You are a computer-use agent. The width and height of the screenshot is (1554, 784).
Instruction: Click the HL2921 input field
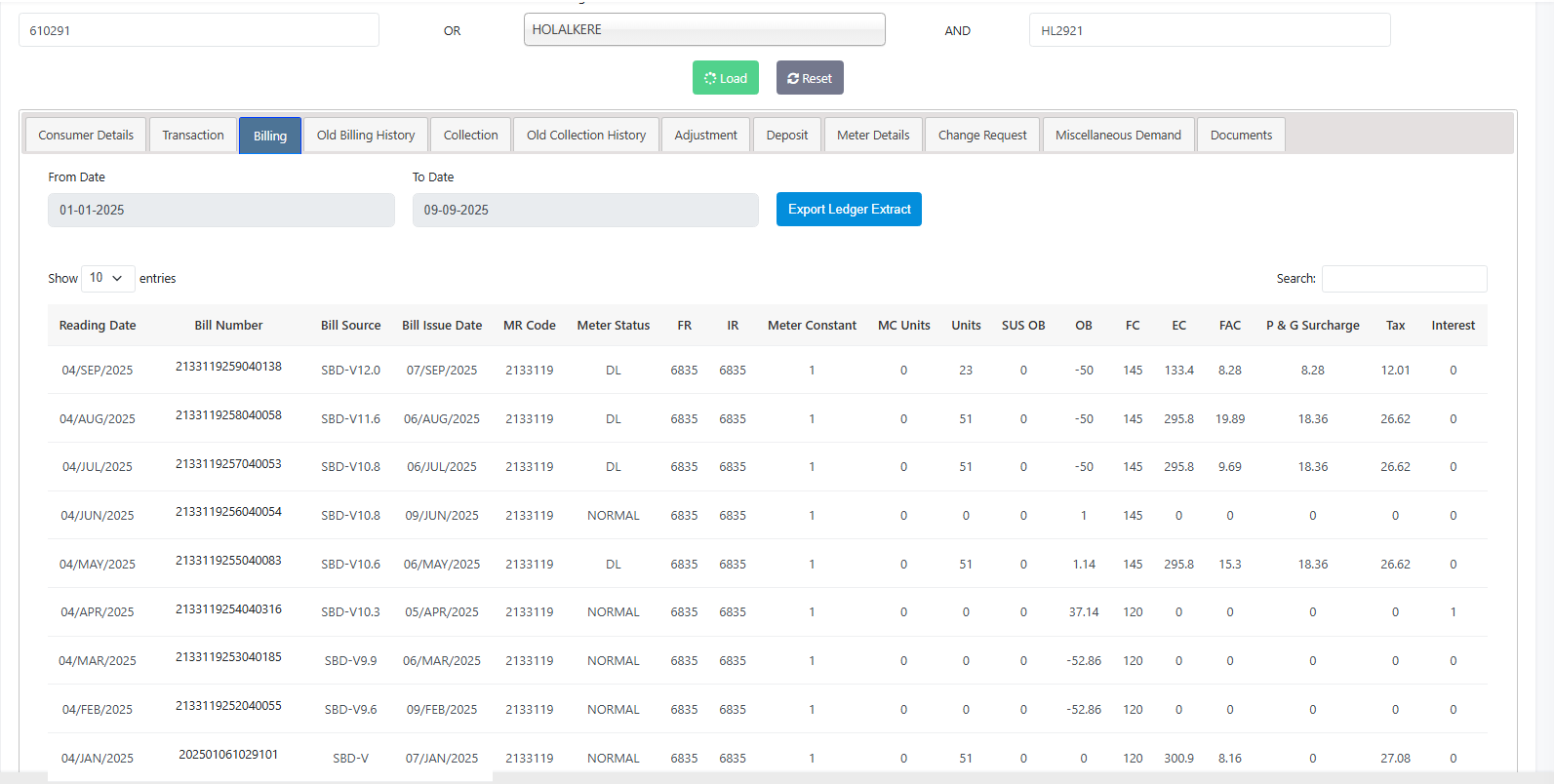click(1210, 30)
